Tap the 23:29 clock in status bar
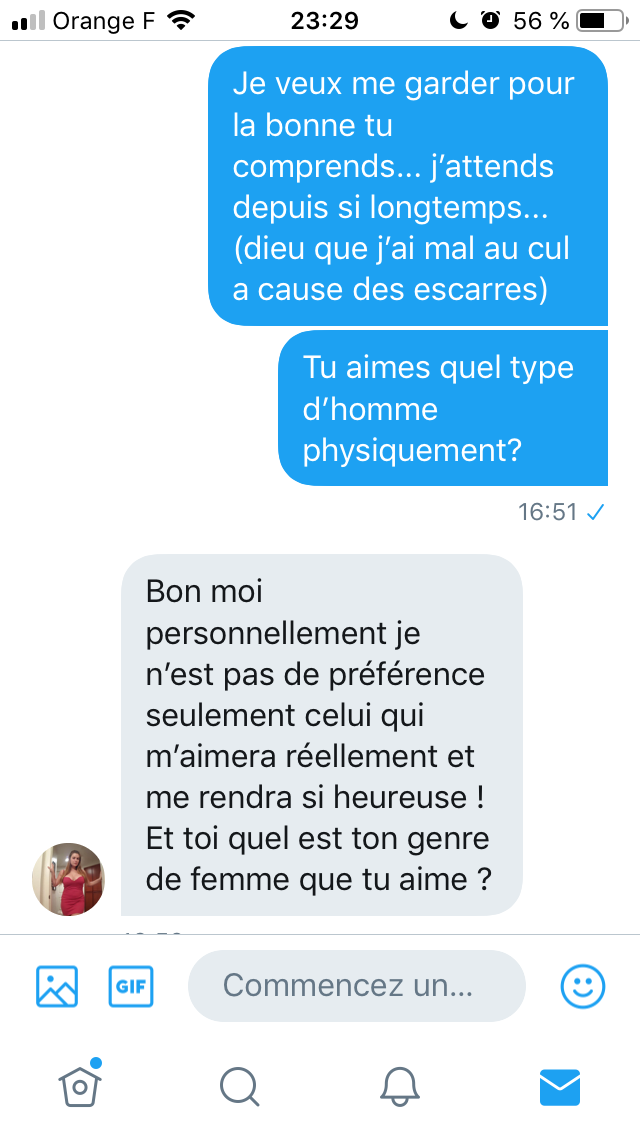 [325, 21]
